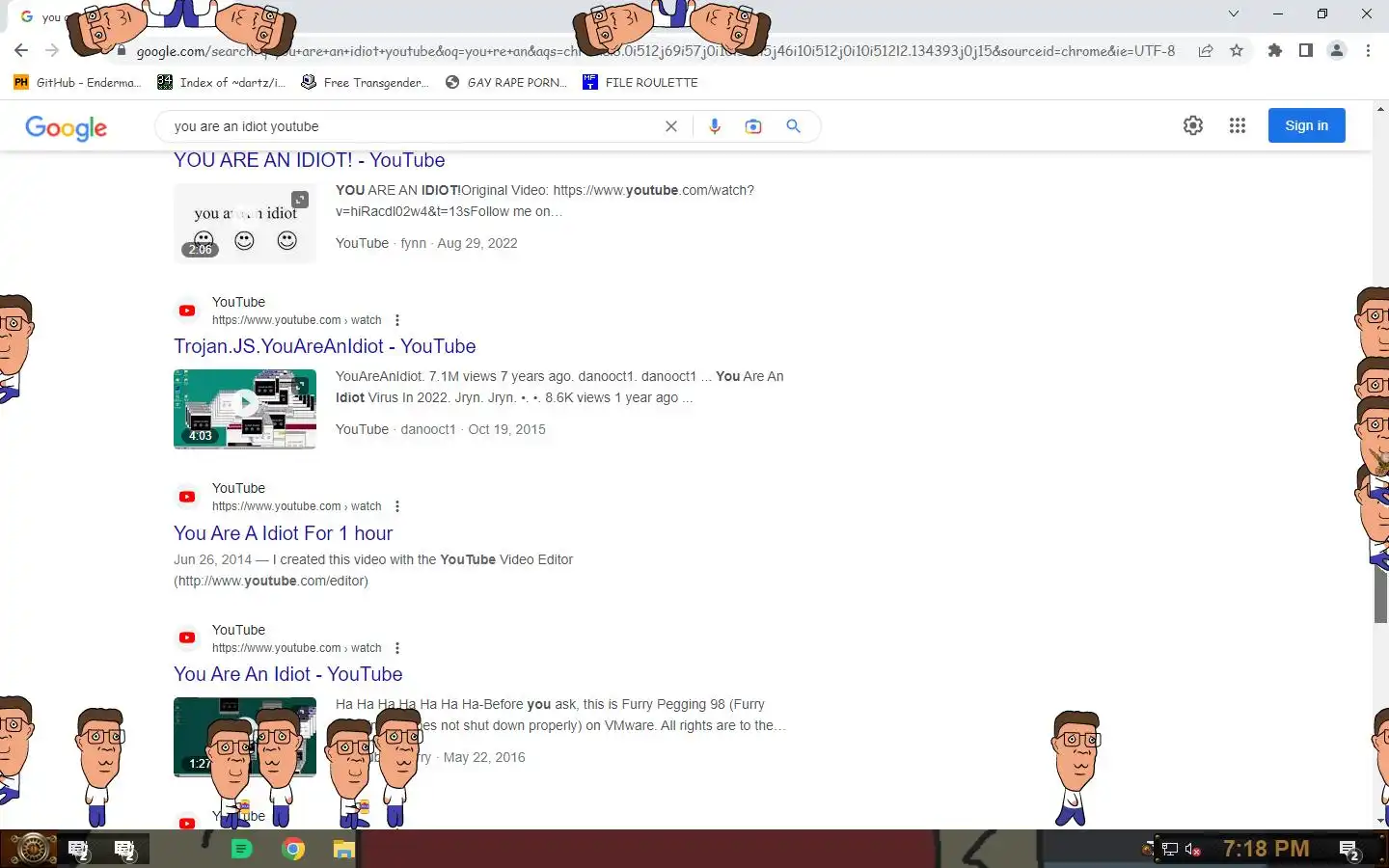Click the browser back arrow
The width and height of the screenshot is (1389, 868).
[x=21, y=50]
